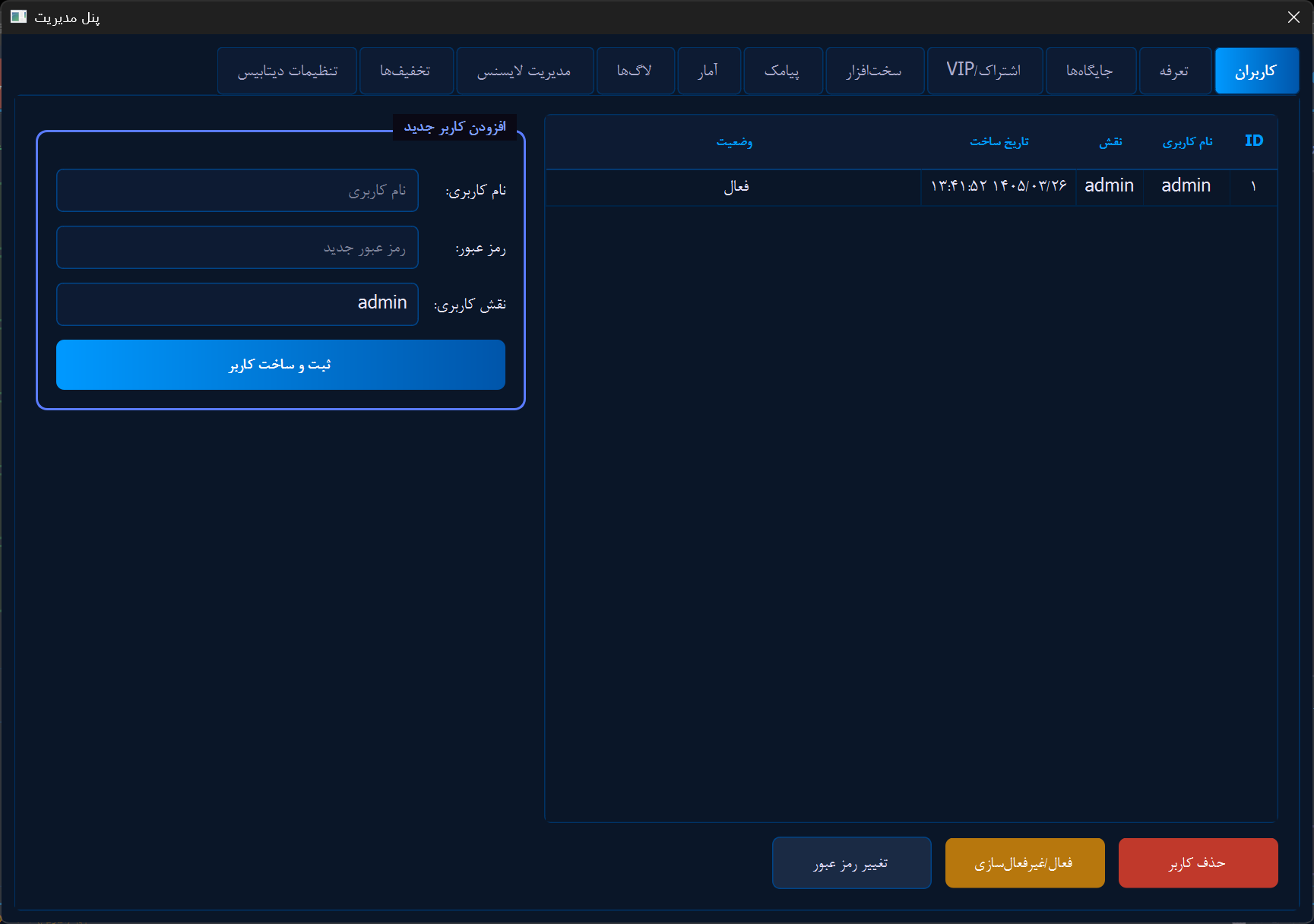Click the حذف کاربر red button
This screenshot has height=924, width=1314.
click(x=1198, y=862)
